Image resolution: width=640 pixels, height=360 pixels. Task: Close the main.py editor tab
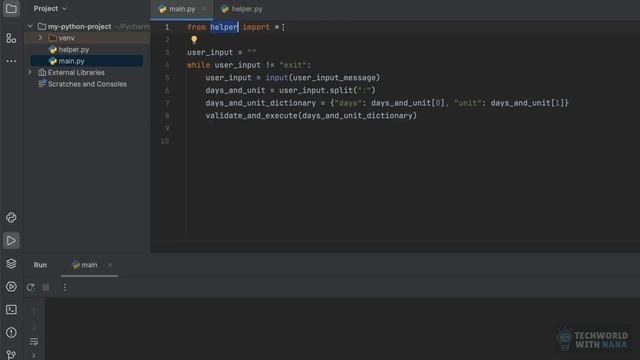click(x=204, y=9)
